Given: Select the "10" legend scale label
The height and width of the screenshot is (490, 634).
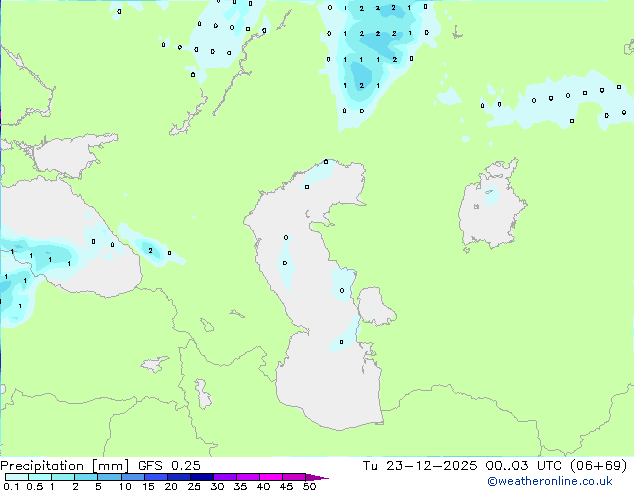Looking at the screenshot, I should [125, 486].
